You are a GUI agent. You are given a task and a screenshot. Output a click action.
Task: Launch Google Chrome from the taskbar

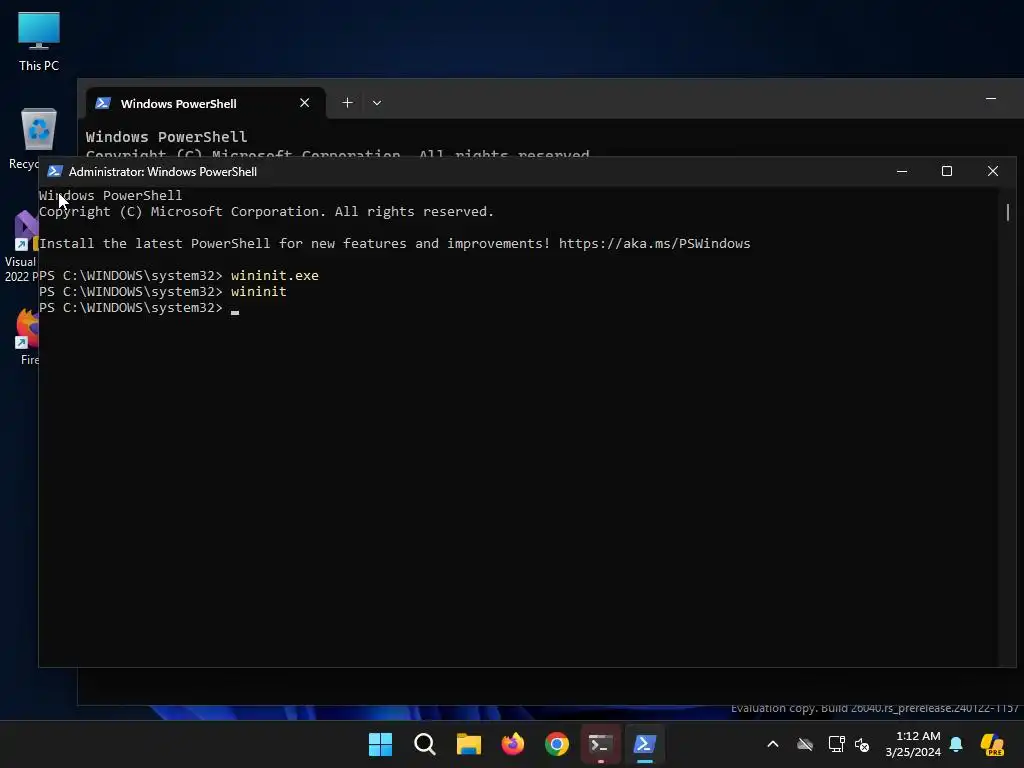click(557, 744)
